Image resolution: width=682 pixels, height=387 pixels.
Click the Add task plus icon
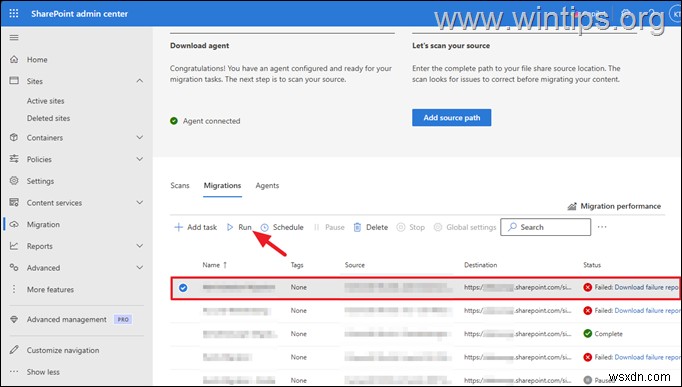coord(178,227)
